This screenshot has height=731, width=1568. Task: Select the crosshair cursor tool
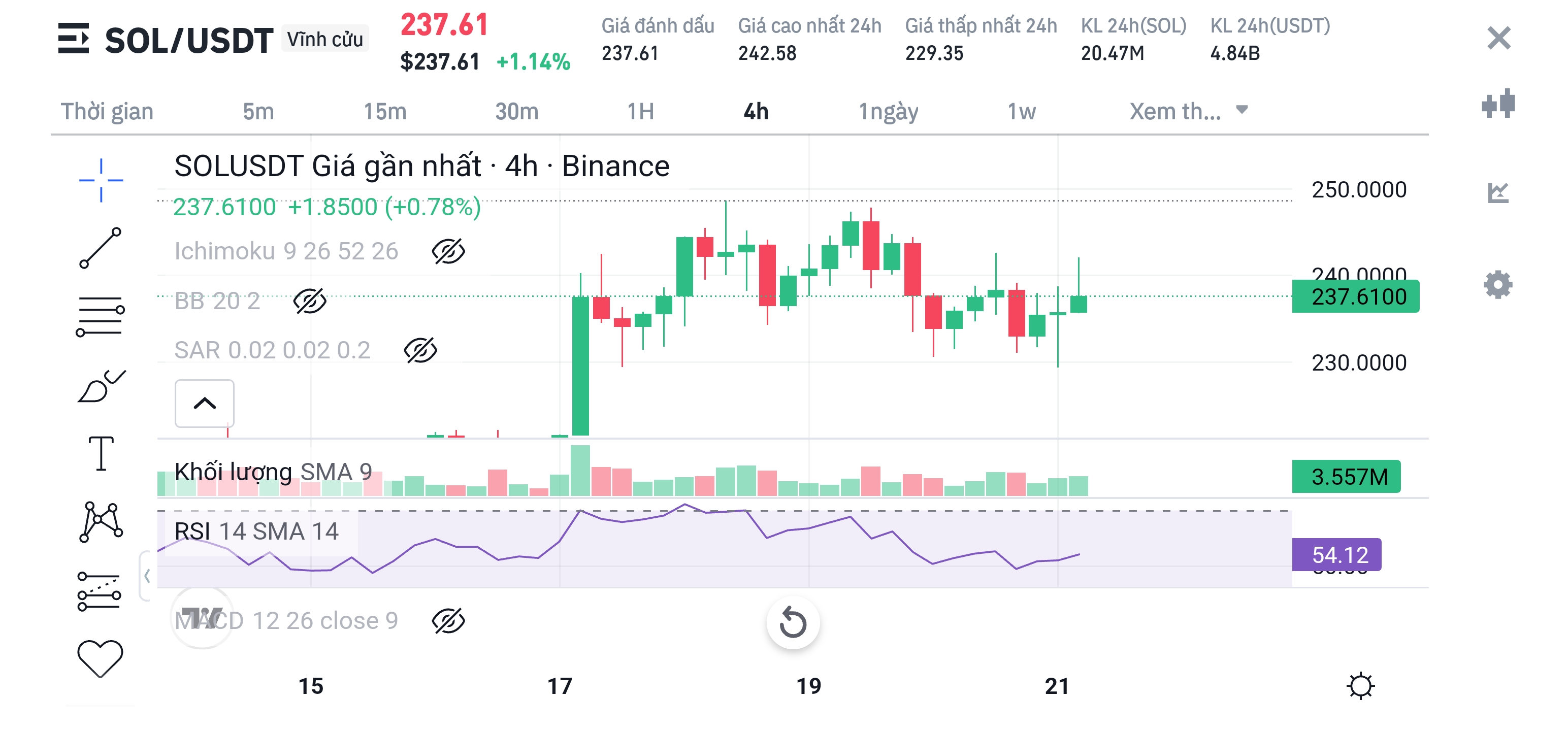pyautogui.click(x=101, y=180)
